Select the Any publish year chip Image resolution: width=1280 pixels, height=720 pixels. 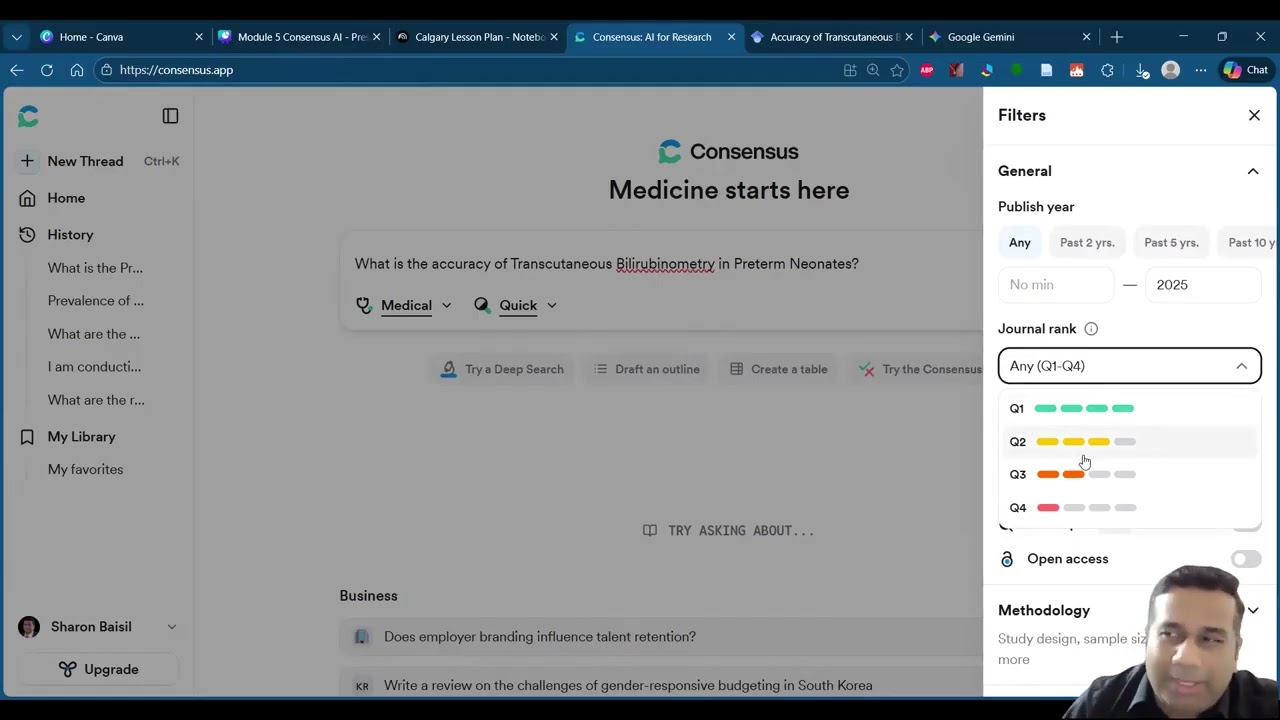click(x=1020, y=242)
